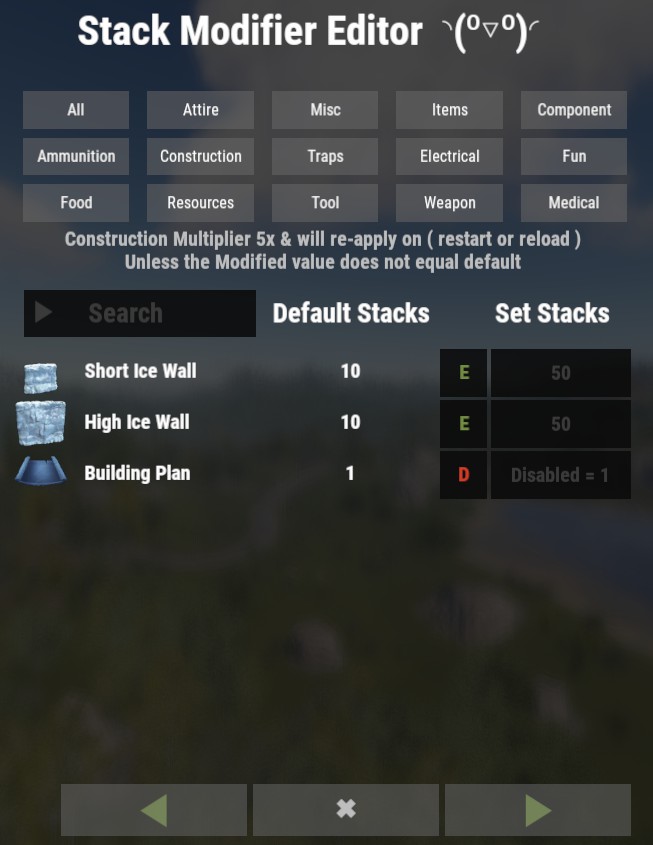Go to next page with right arrow
The width and height of the screenshot is (653, 845).
click(538, 809)
